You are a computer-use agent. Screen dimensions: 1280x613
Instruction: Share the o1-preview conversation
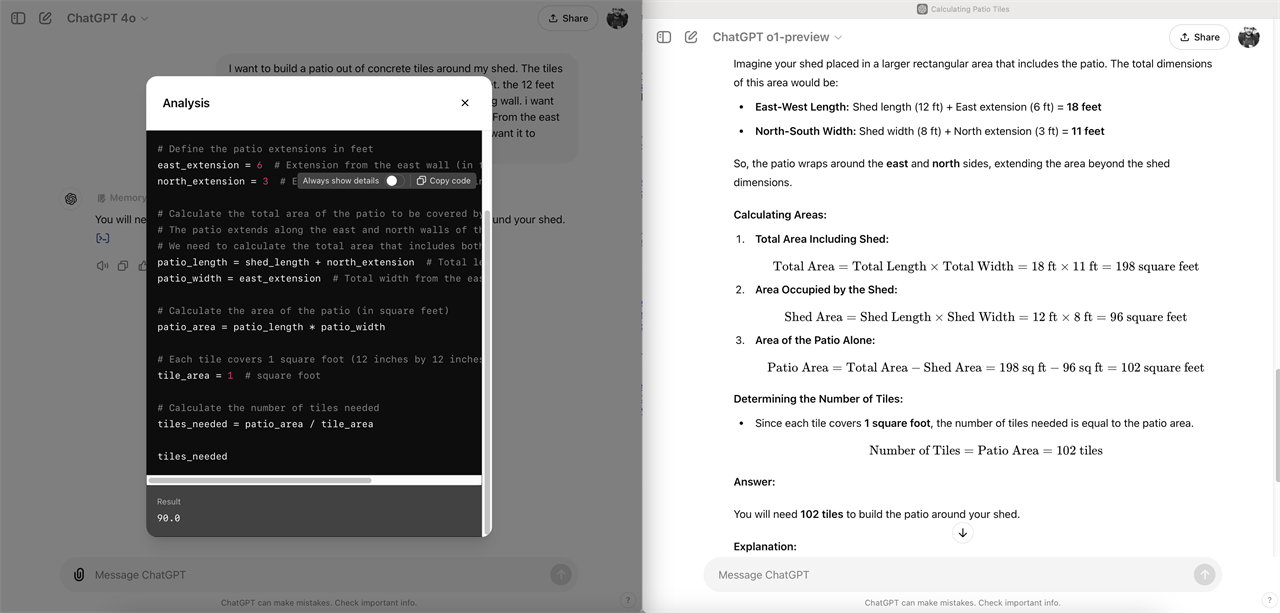[1199, 37]
